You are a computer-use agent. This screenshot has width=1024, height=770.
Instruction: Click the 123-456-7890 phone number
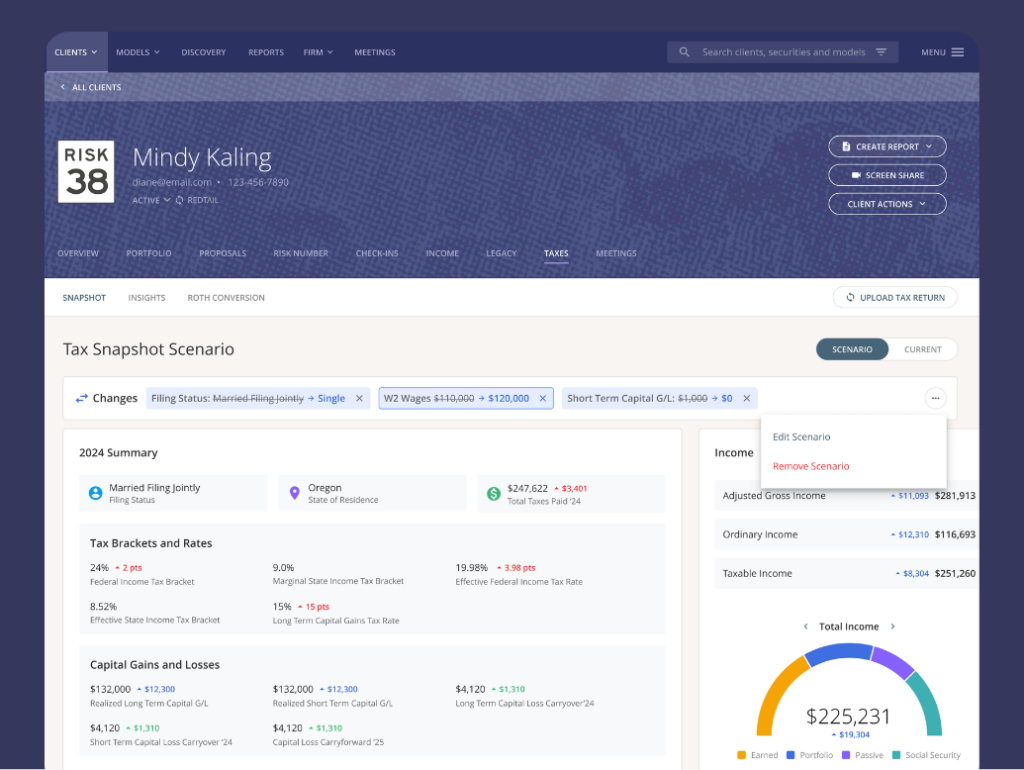[x=258, y=182]
